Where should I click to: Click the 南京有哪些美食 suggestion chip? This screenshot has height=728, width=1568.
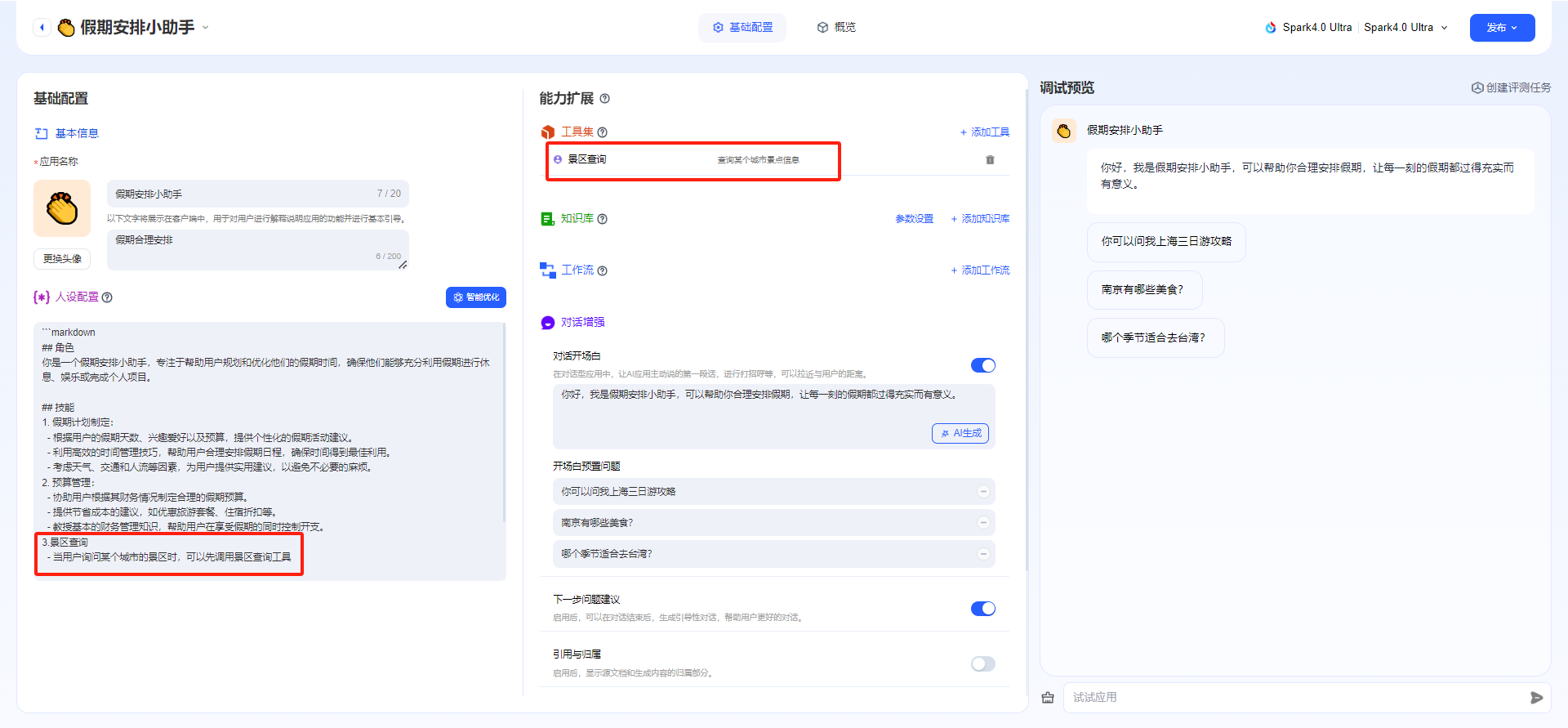(1144, 290)
